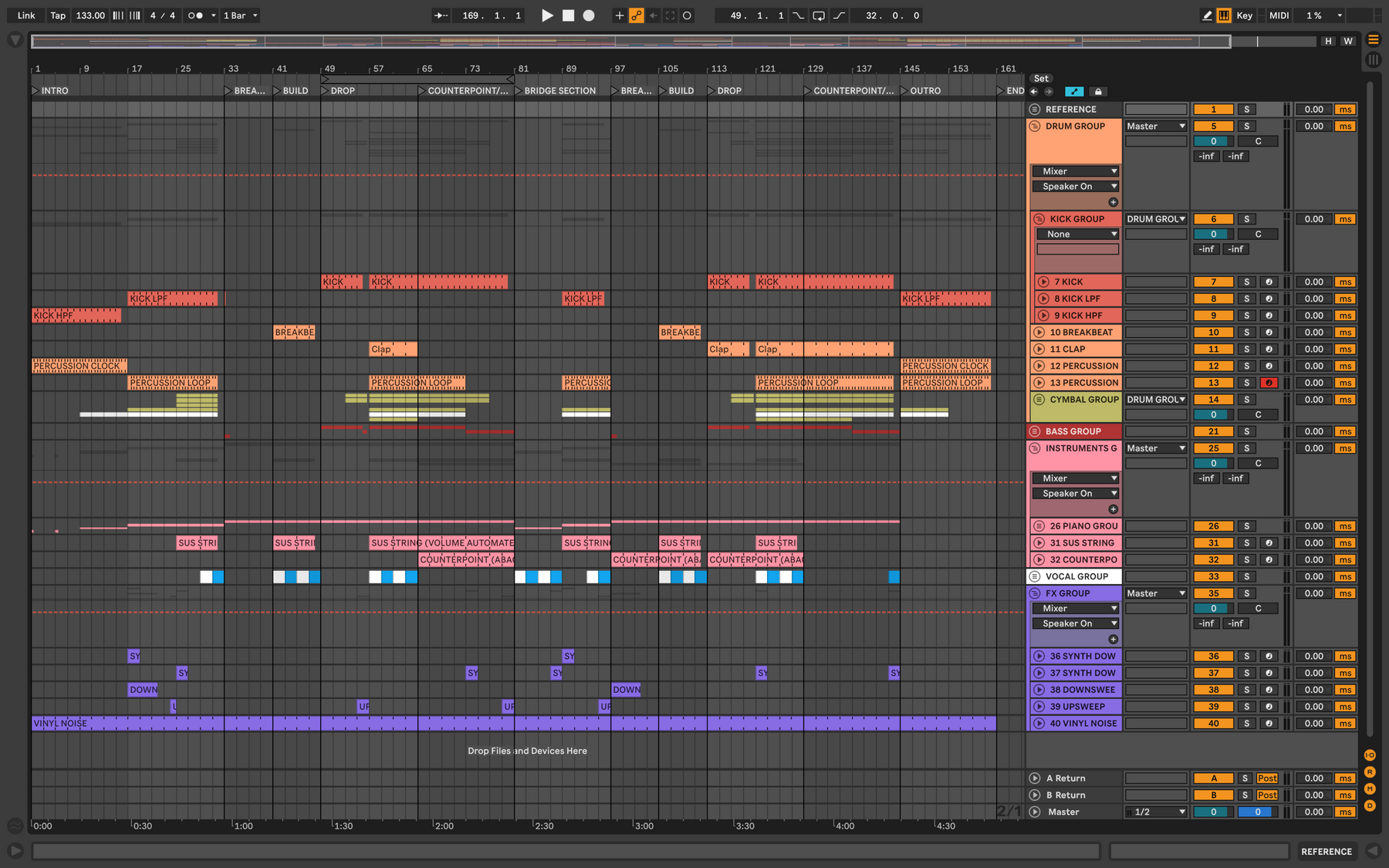The height and width of the screenshot is (868, 1389).
Task: Toggle the Session Record circle button
Action: click(x=687, y=15)
